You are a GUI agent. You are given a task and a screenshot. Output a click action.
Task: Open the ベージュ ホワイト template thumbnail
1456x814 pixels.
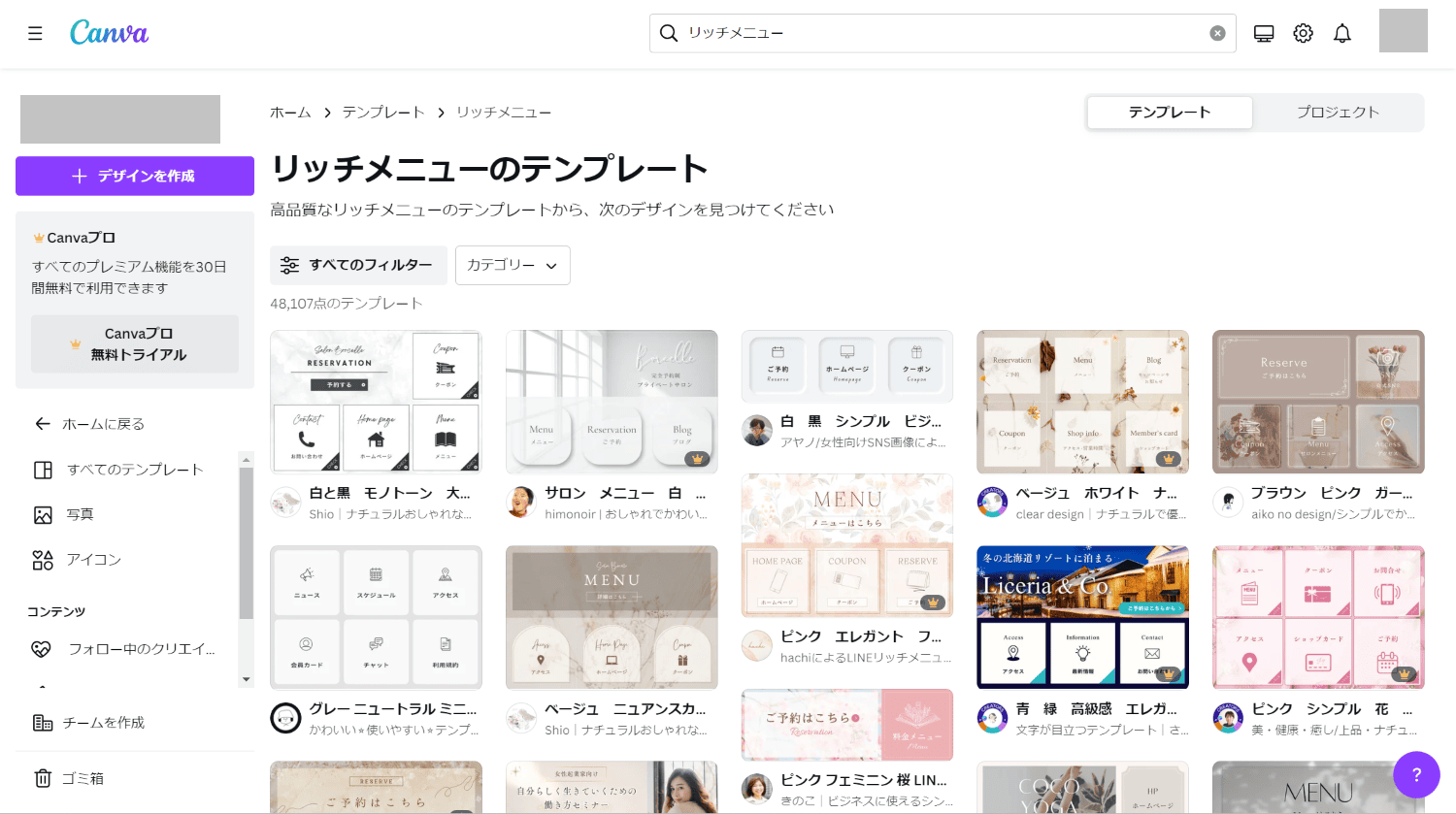pyautogui.click(x=1082, y=402)
